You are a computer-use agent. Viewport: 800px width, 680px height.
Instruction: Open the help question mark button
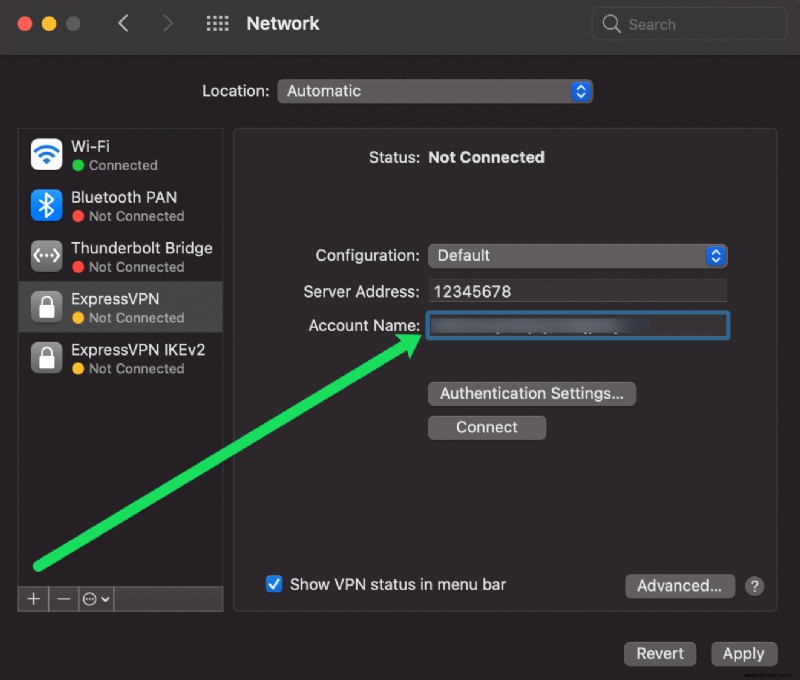point(754,586)
